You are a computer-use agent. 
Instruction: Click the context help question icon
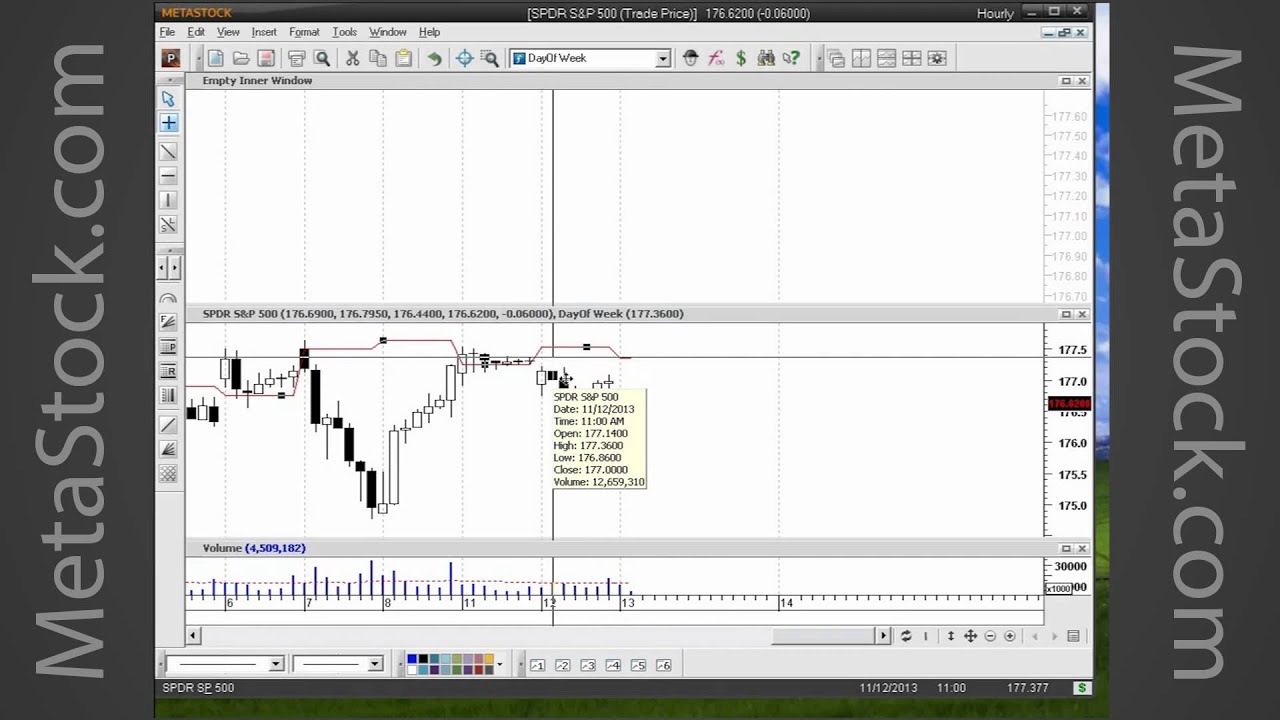click(x=791, y=58)
